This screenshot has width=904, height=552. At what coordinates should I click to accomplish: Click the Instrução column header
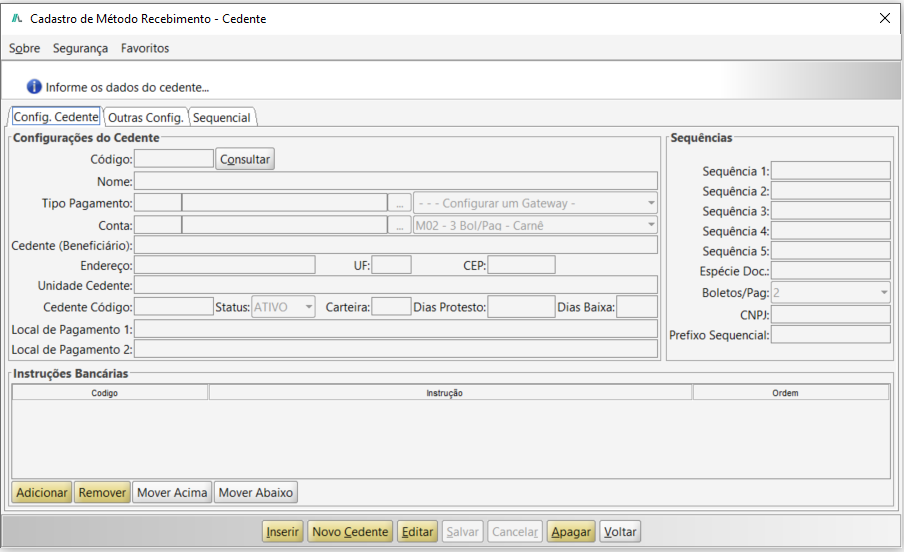pyautogui.click(x=450, y=393)
